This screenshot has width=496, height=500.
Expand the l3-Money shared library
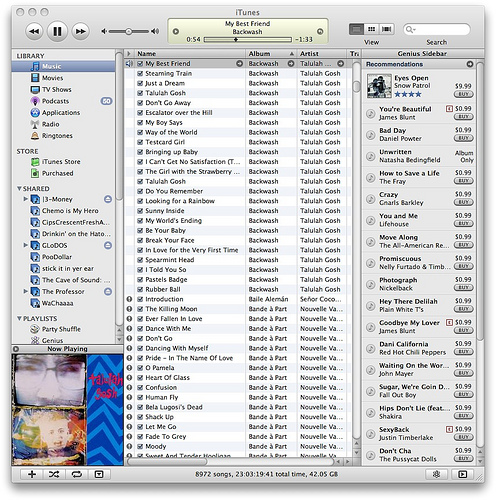coord(25,199)
